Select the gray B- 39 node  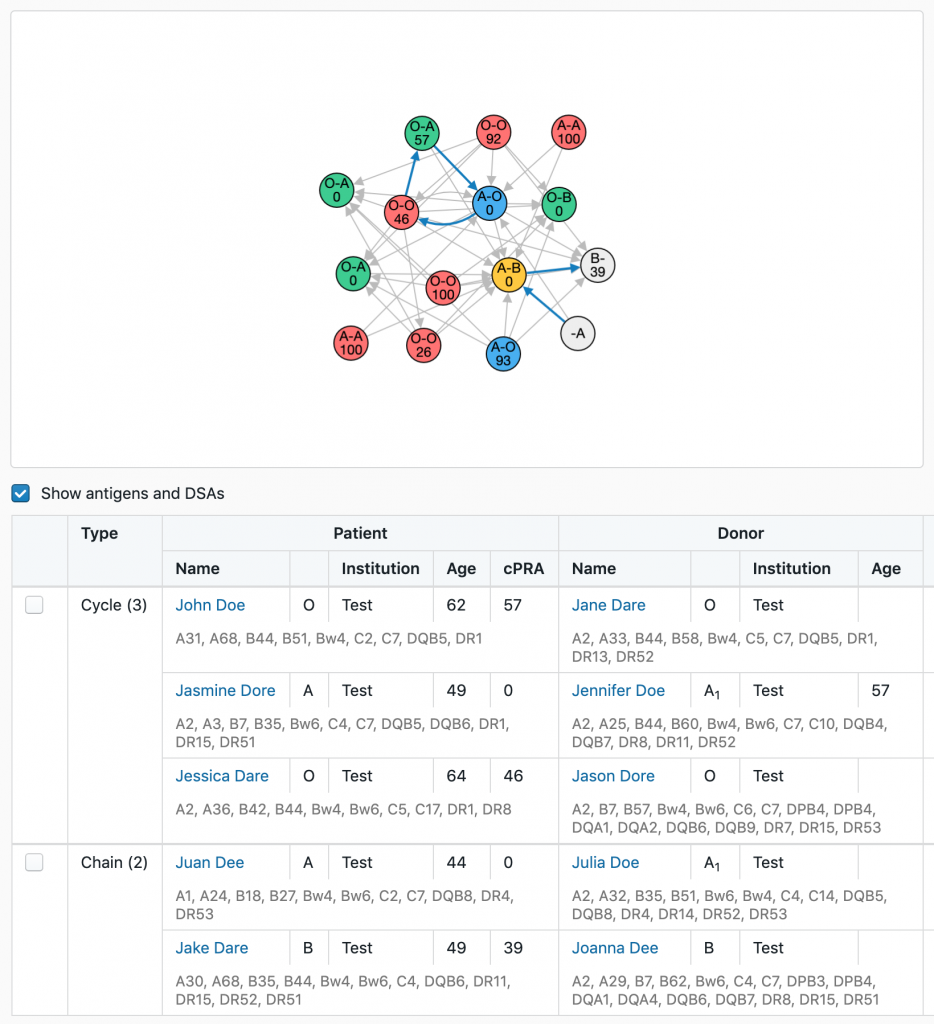[x=597, y=265]
